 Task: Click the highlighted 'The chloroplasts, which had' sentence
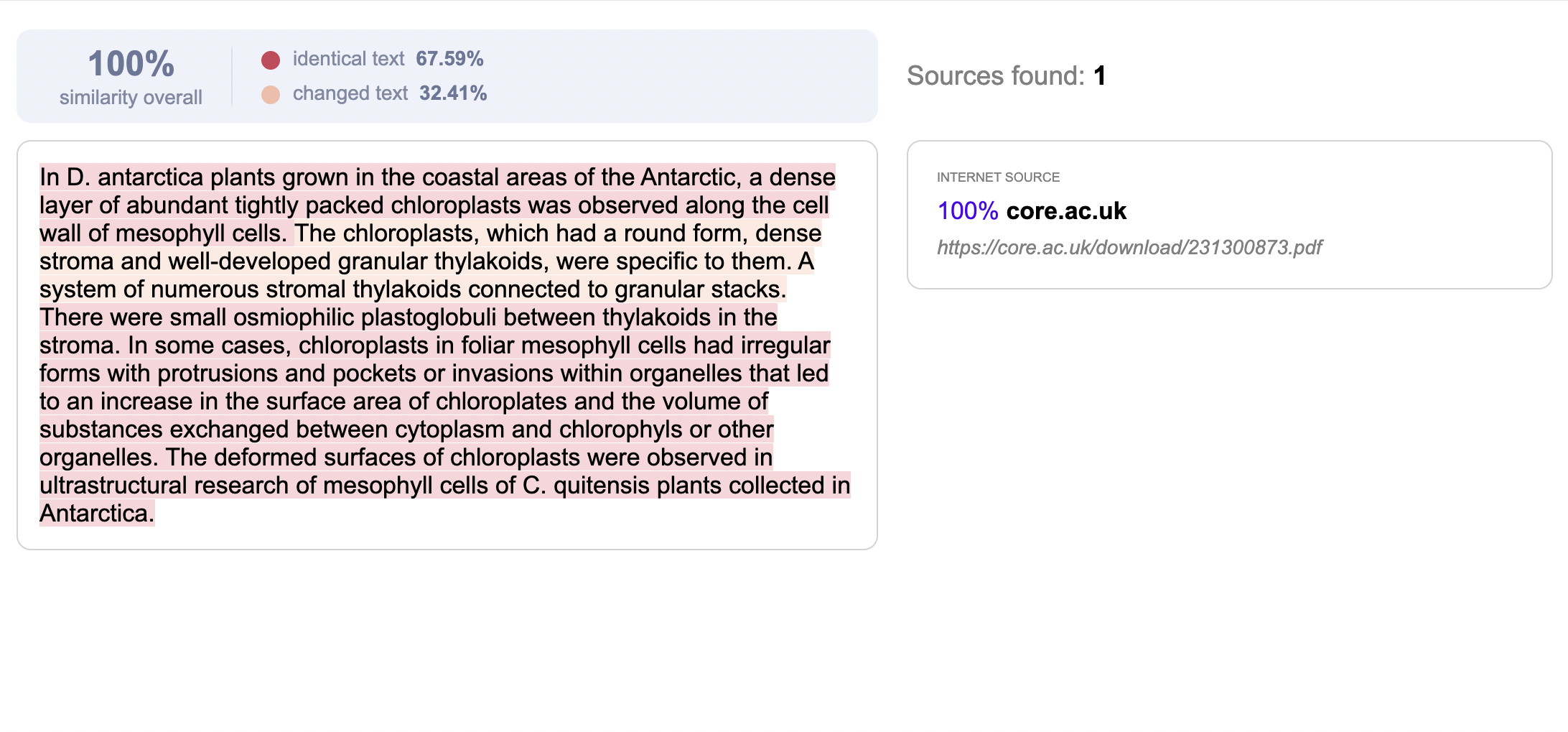[431, 247]
